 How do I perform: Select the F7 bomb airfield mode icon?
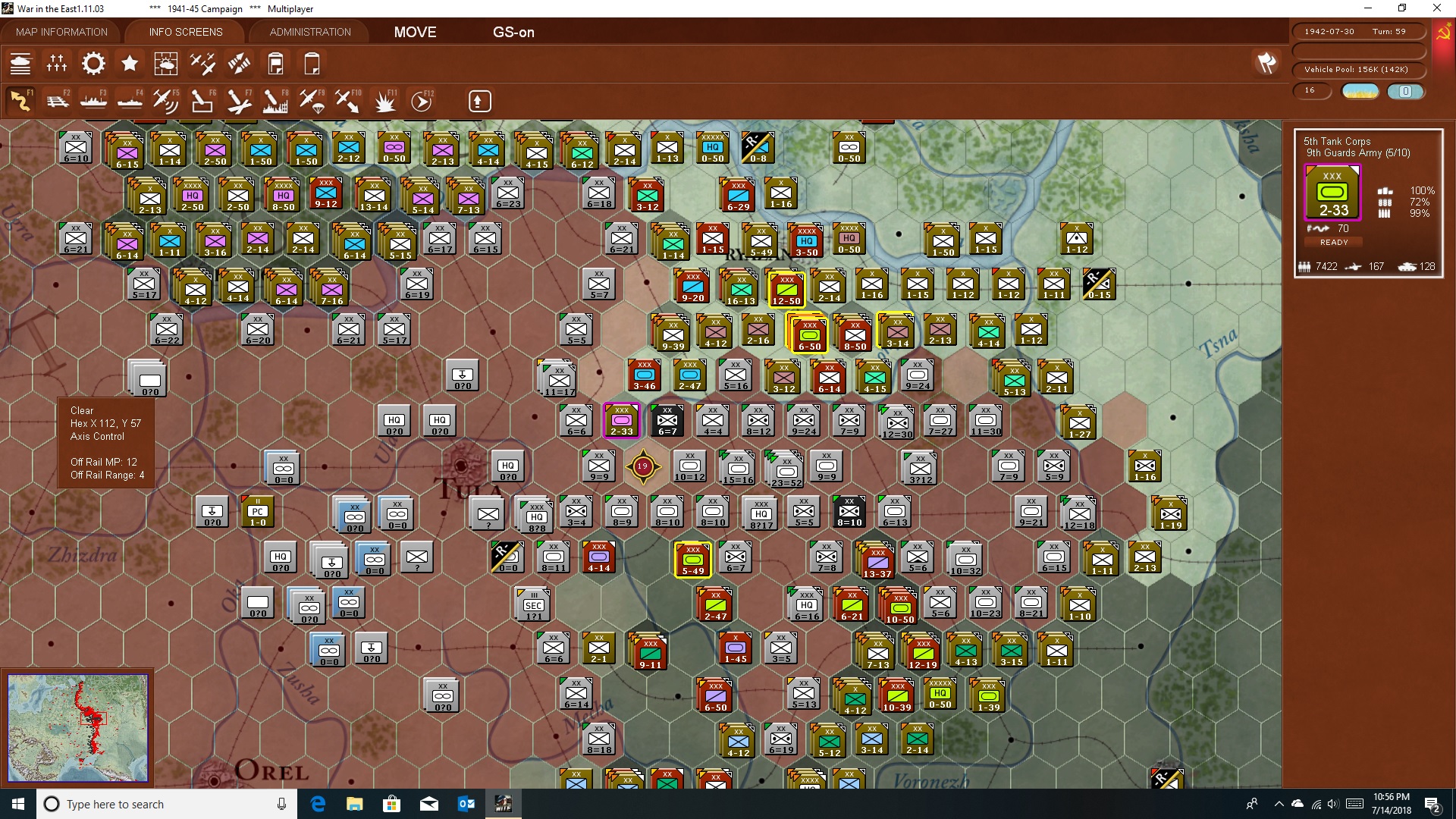[x=239, y=101]
